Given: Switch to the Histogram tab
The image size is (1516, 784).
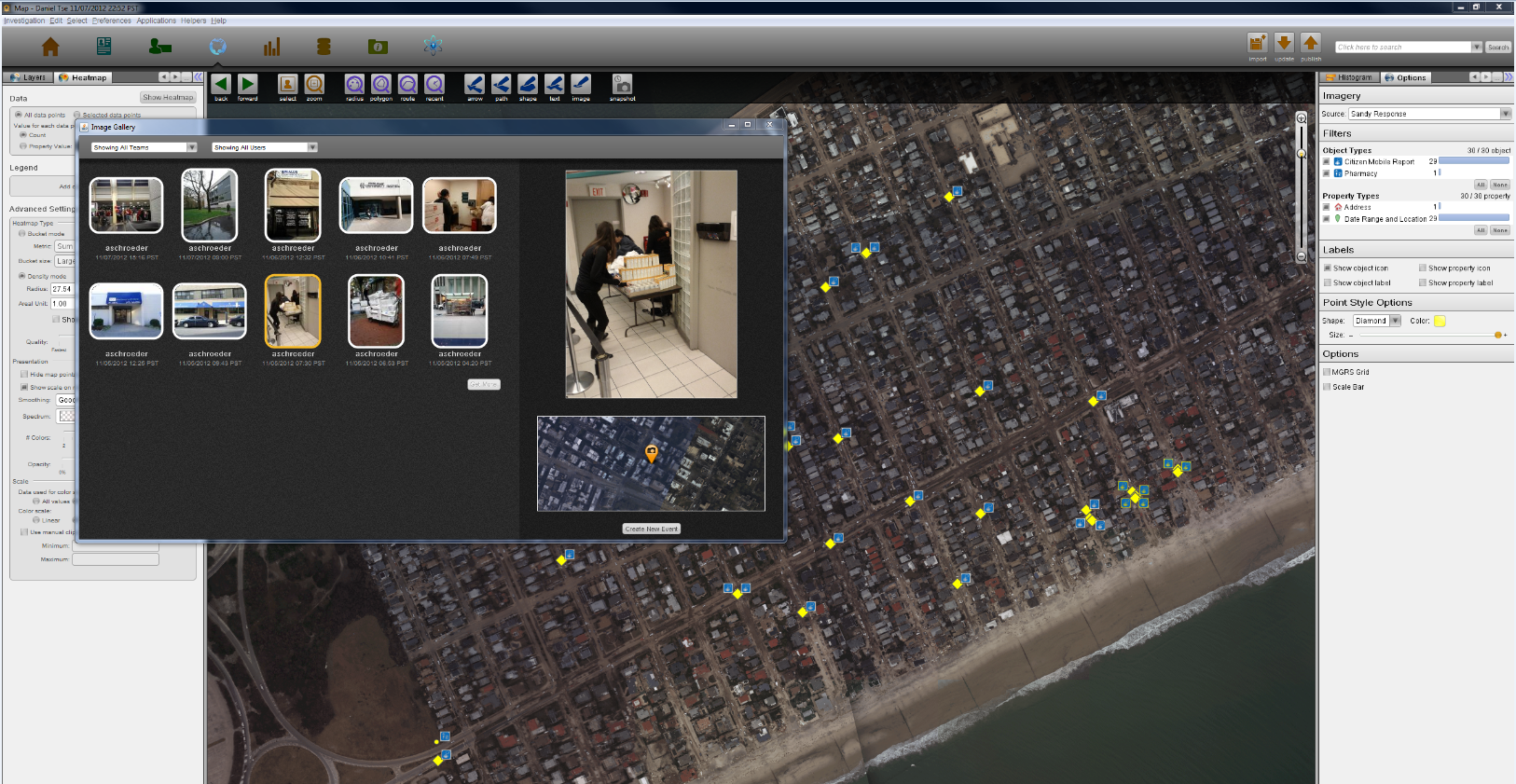Looking at the screenshot, I should [x=1349, y=77].
